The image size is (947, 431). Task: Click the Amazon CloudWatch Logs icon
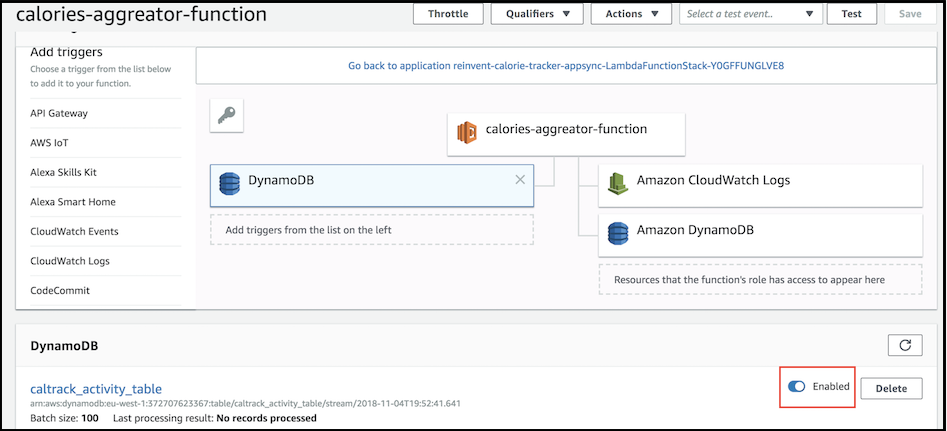coord(618,182)
